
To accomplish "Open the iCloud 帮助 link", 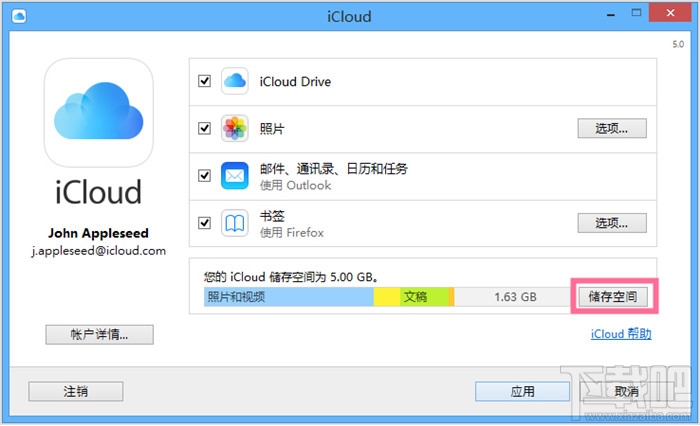I will coord(621,334).
